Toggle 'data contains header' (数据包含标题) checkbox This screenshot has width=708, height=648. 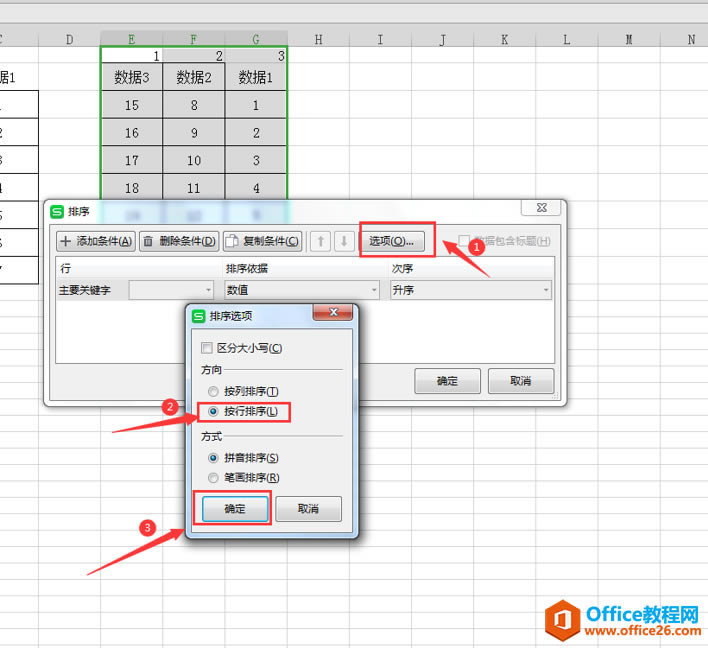tap(464, 240)
